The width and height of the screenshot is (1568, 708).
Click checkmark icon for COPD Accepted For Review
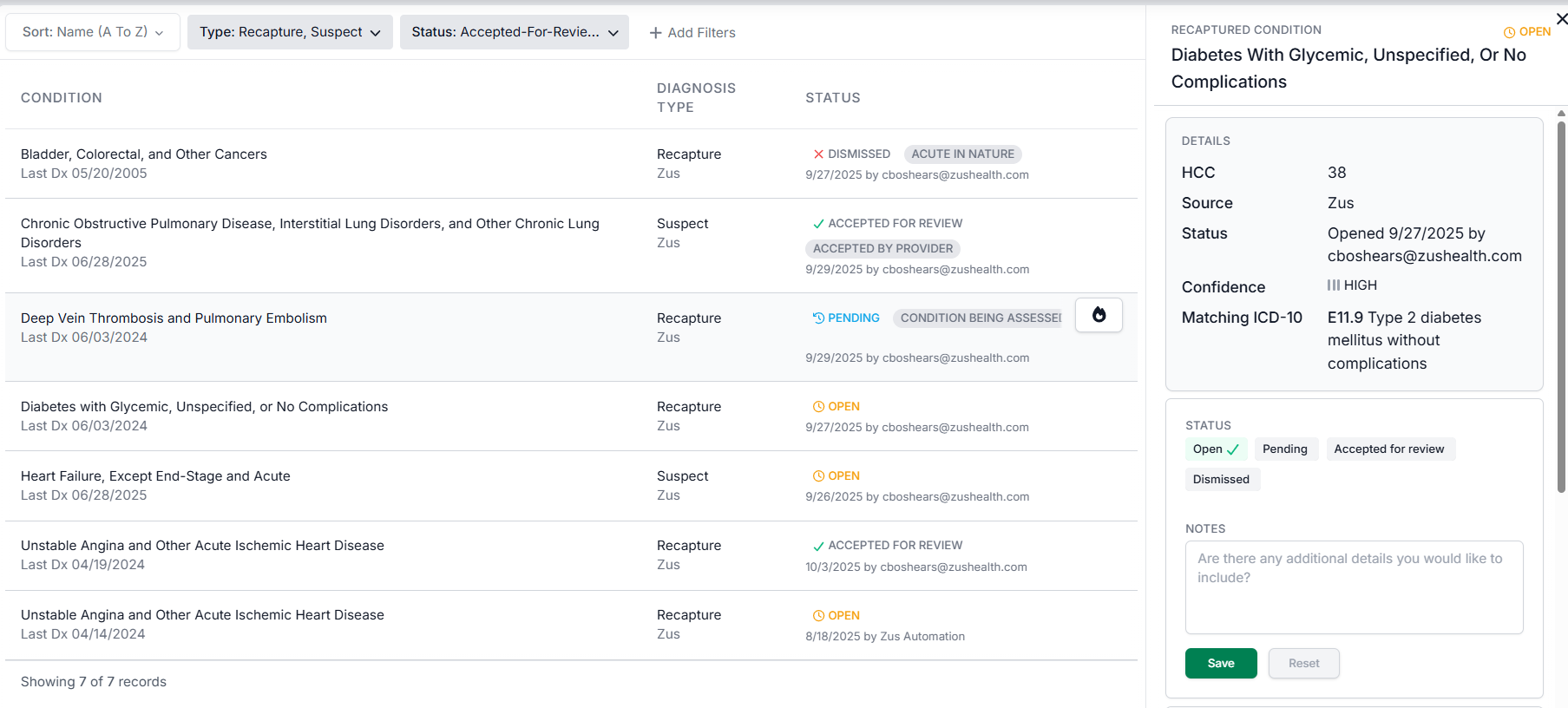tap(818, 224)
